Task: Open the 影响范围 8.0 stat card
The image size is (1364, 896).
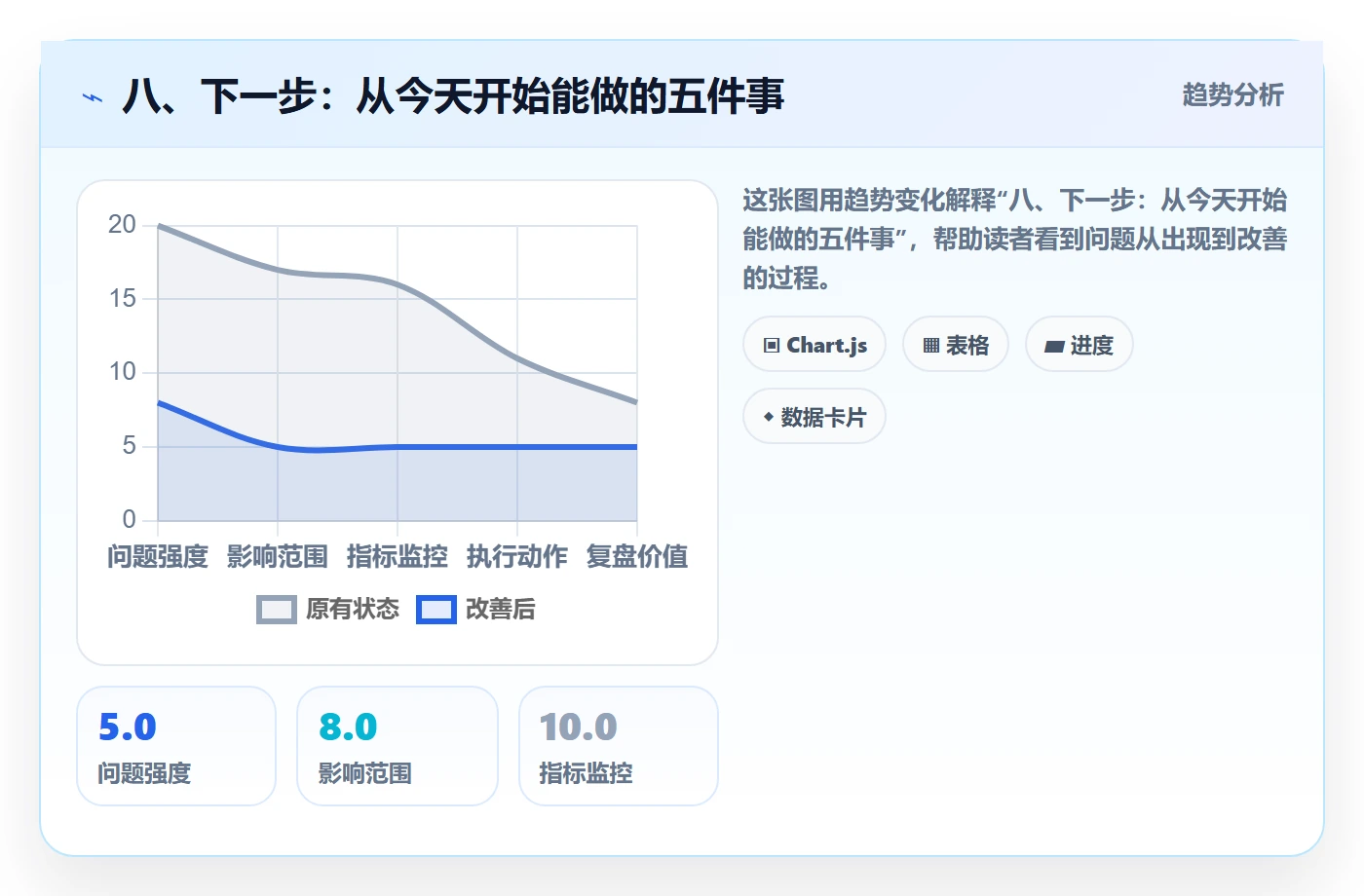Action: [398, 746]
